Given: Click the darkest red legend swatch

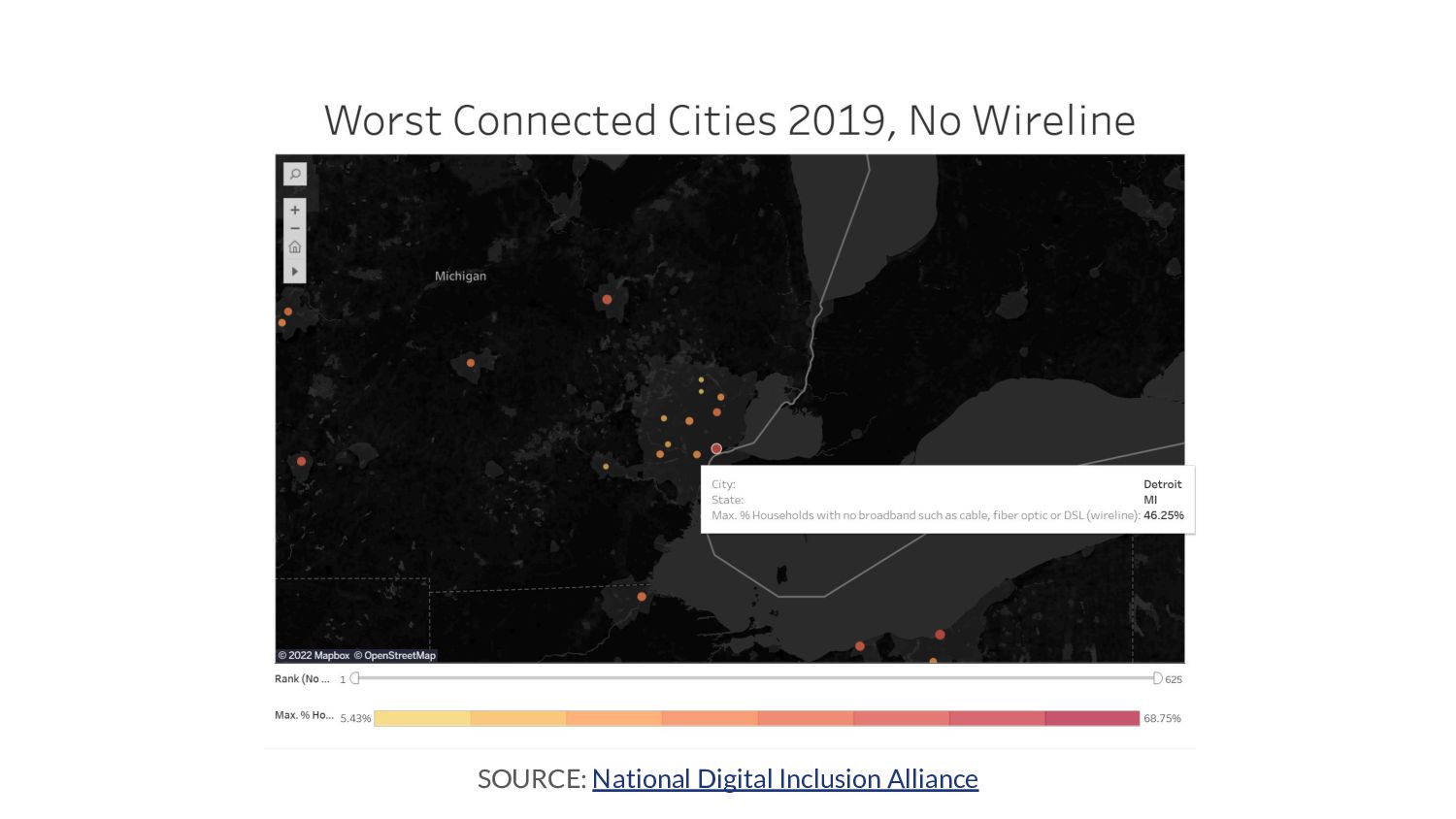Looking at the screenshot, I should click(1092, 718).
